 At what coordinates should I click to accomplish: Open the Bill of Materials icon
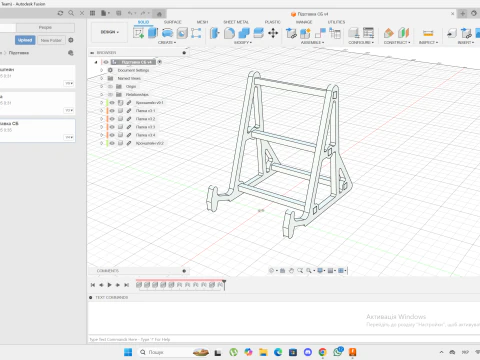(x=335, y=33)
